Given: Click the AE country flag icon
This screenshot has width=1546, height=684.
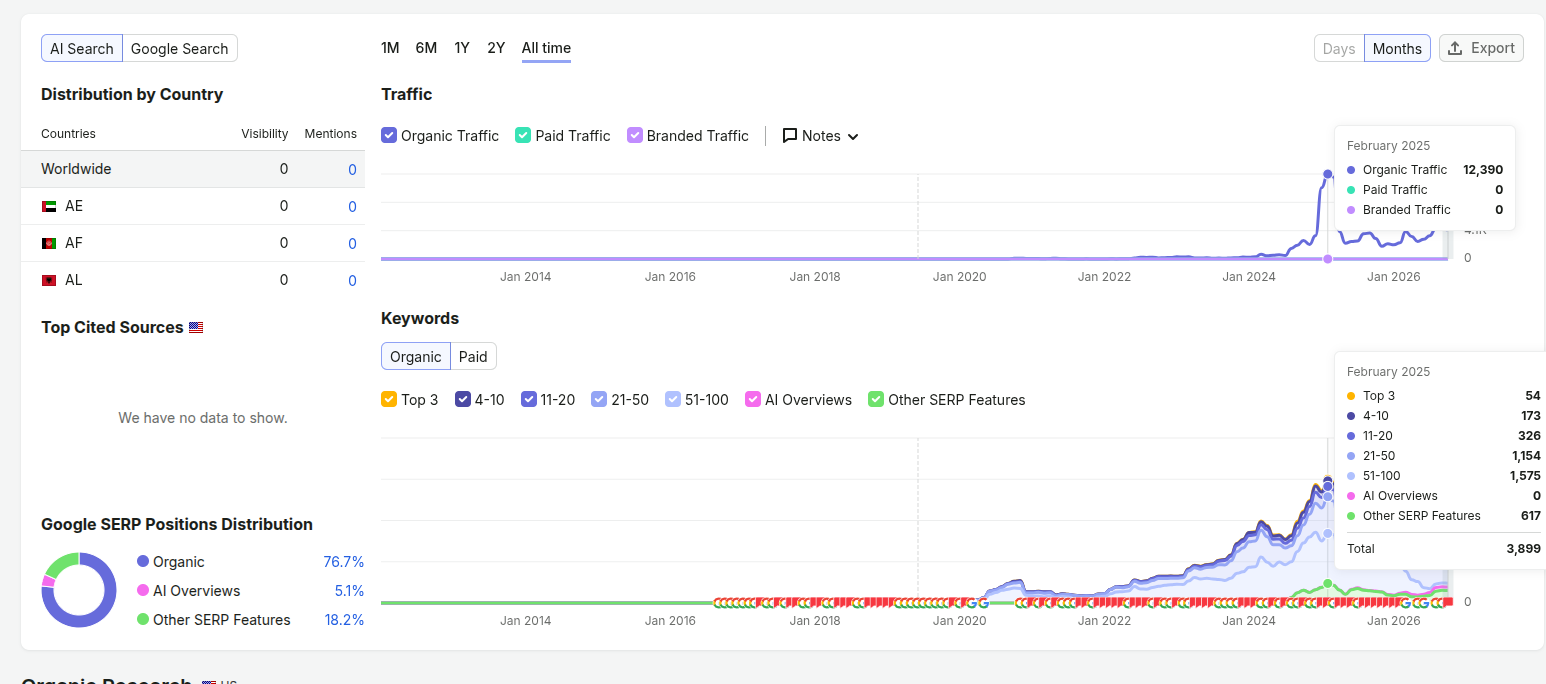Looking at the screenshot, I should [x=48, y=206].
